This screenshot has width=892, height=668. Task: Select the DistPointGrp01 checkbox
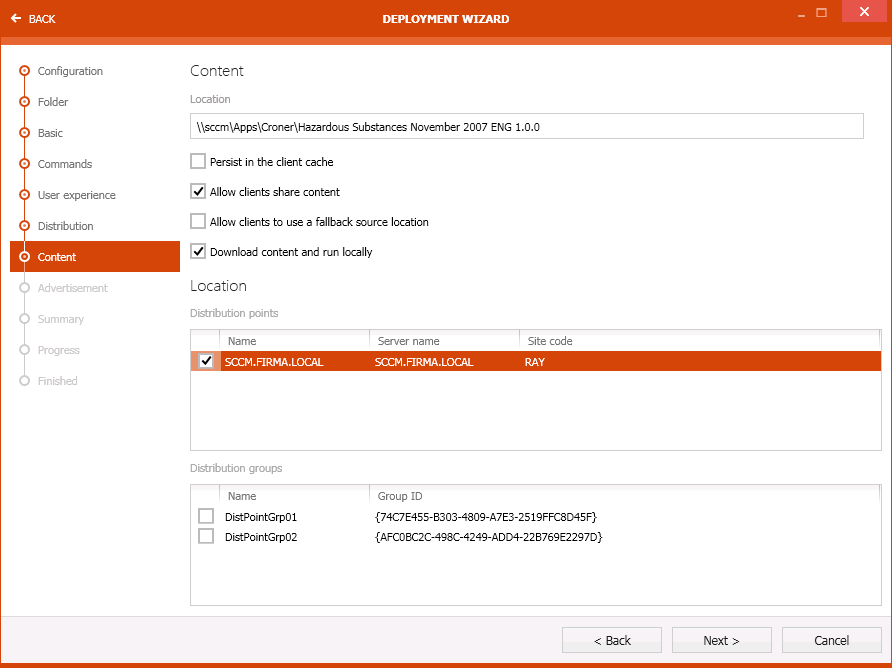pos(206,516)
